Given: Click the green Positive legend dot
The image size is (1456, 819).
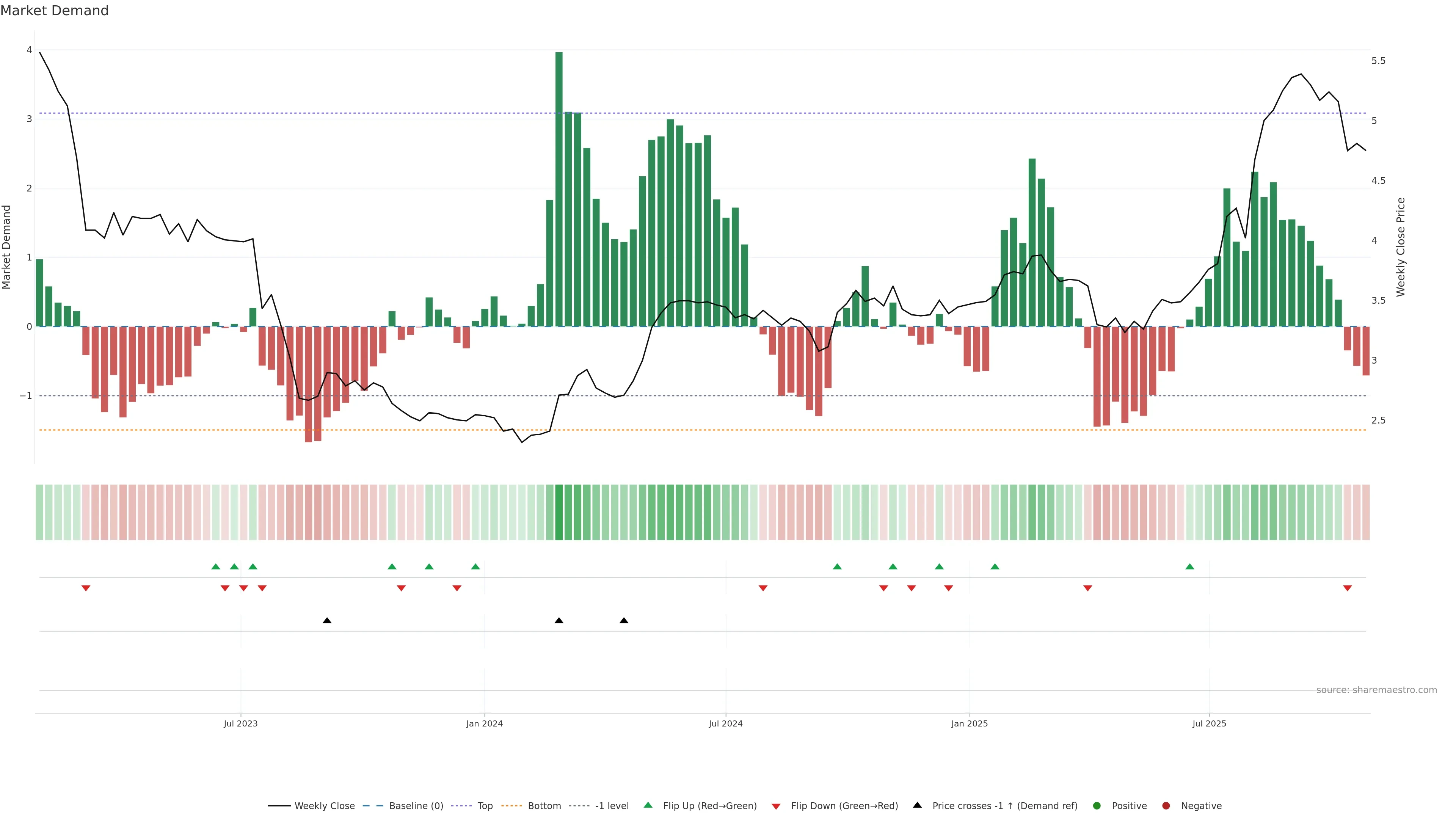Looking at the screenshot, I should tap(1097, 806).
